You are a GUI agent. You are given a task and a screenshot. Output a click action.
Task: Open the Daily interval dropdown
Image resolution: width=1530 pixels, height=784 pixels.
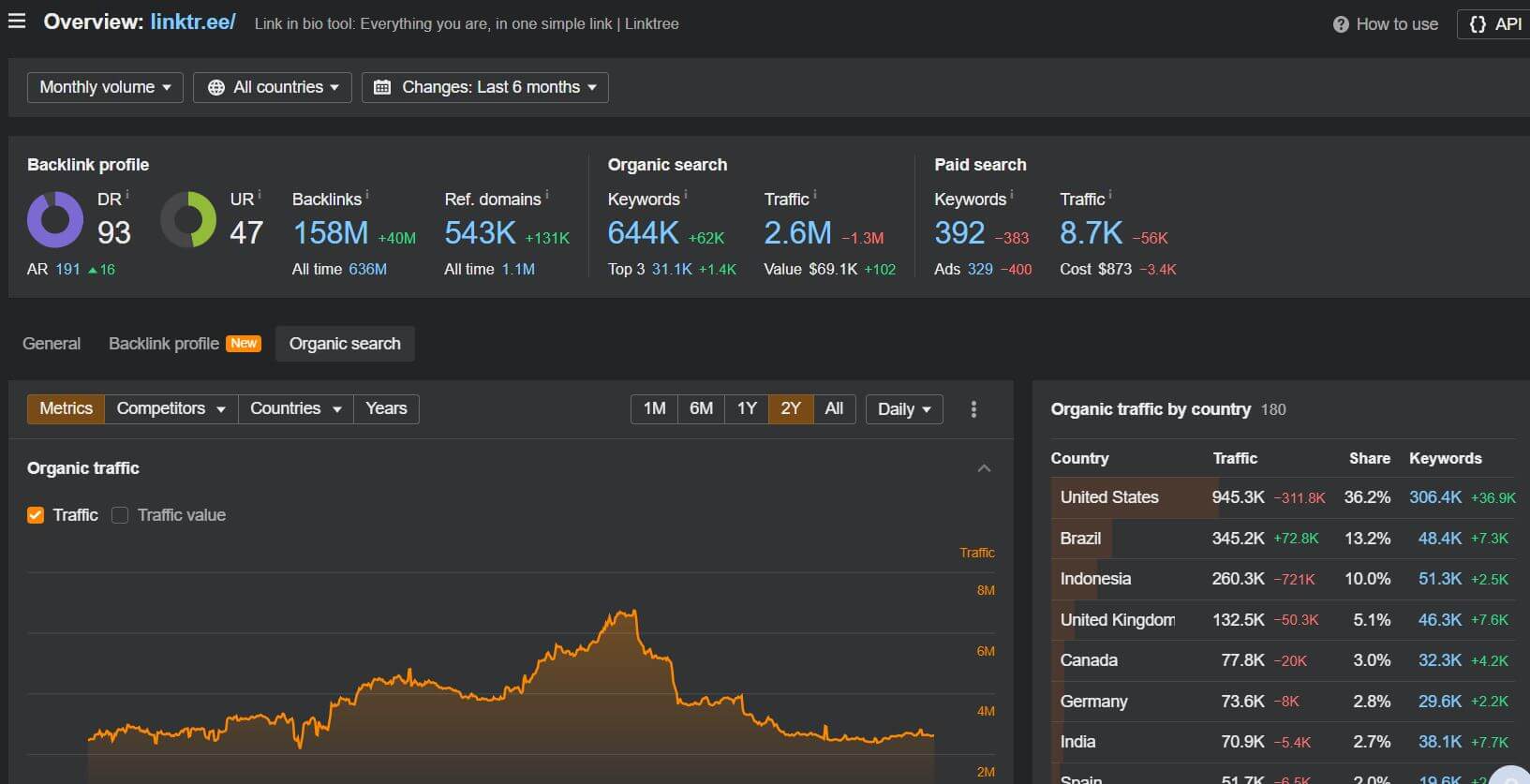coord(904,409)
